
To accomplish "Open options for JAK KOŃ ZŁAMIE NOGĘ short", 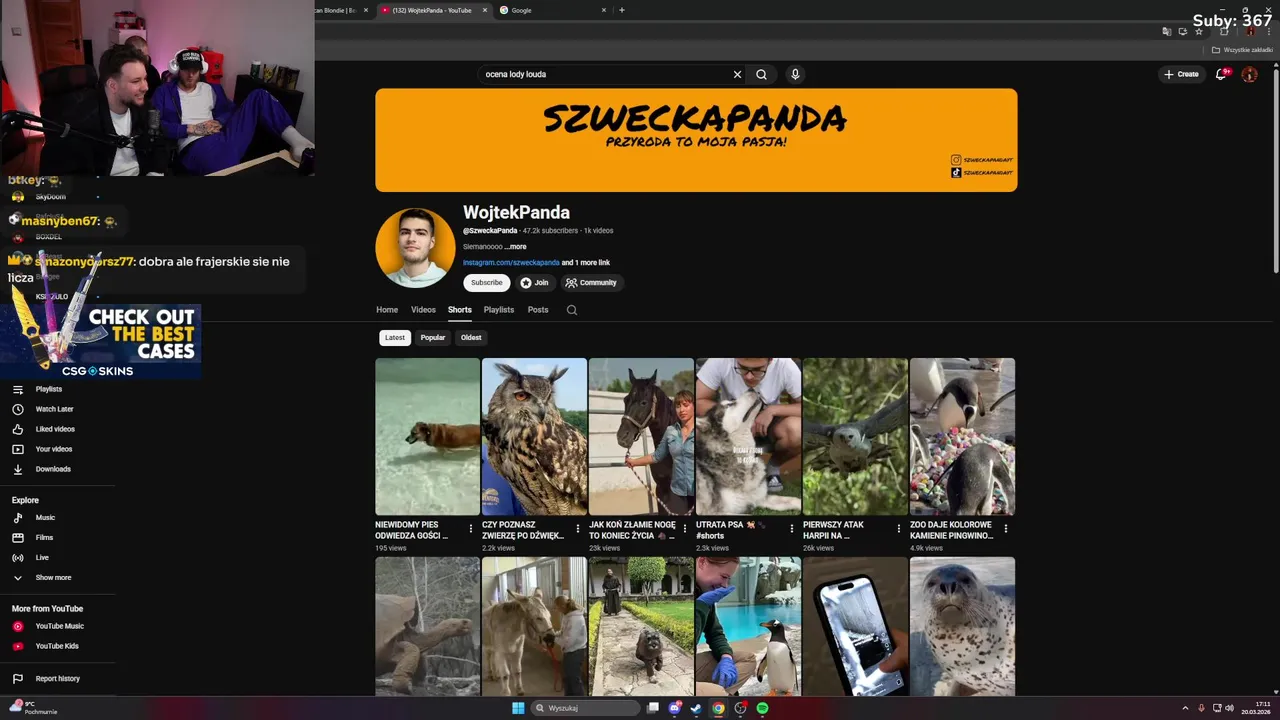I will pos(684,529).
